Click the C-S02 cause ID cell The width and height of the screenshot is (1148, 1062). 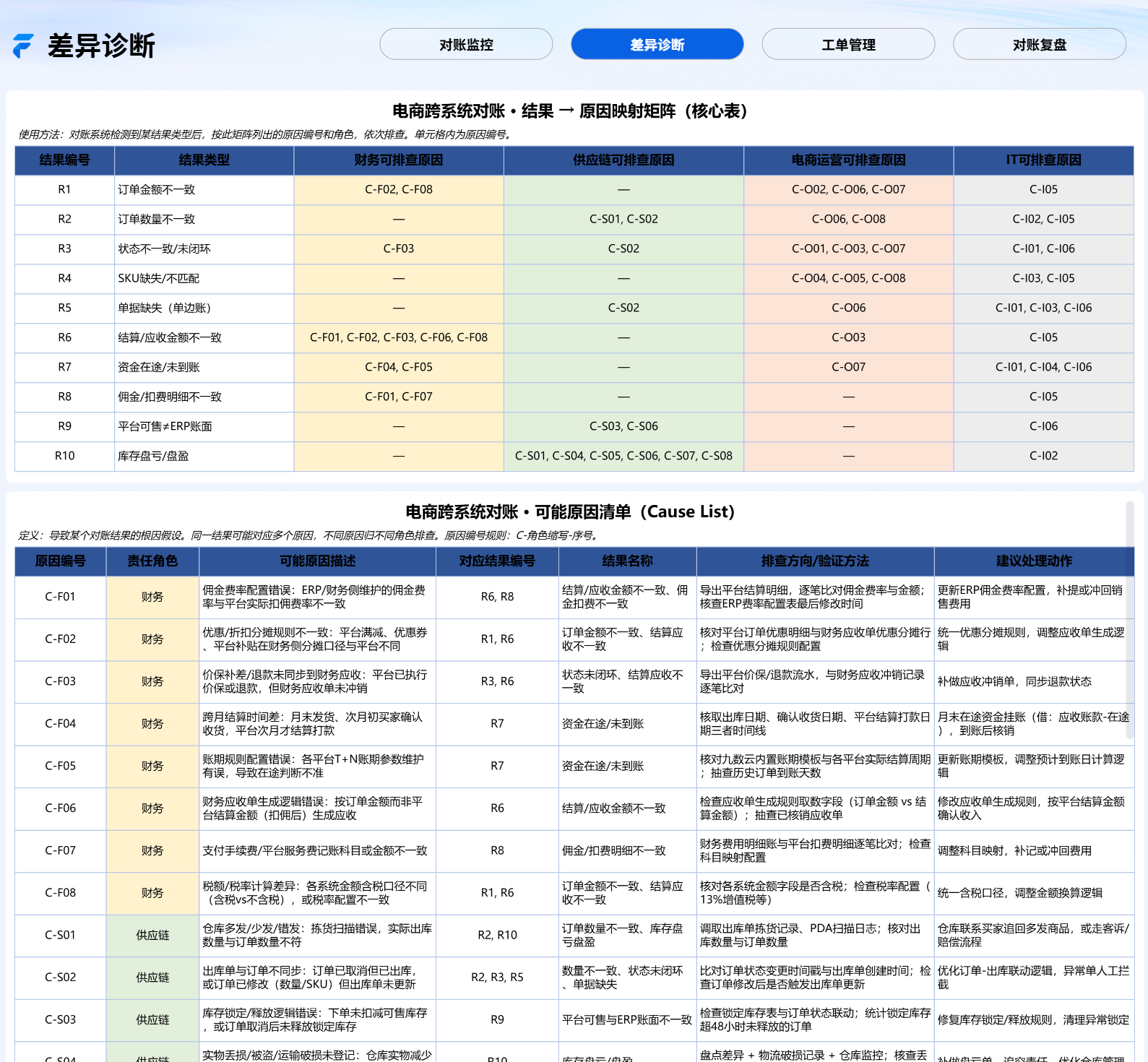pos(61,978)
